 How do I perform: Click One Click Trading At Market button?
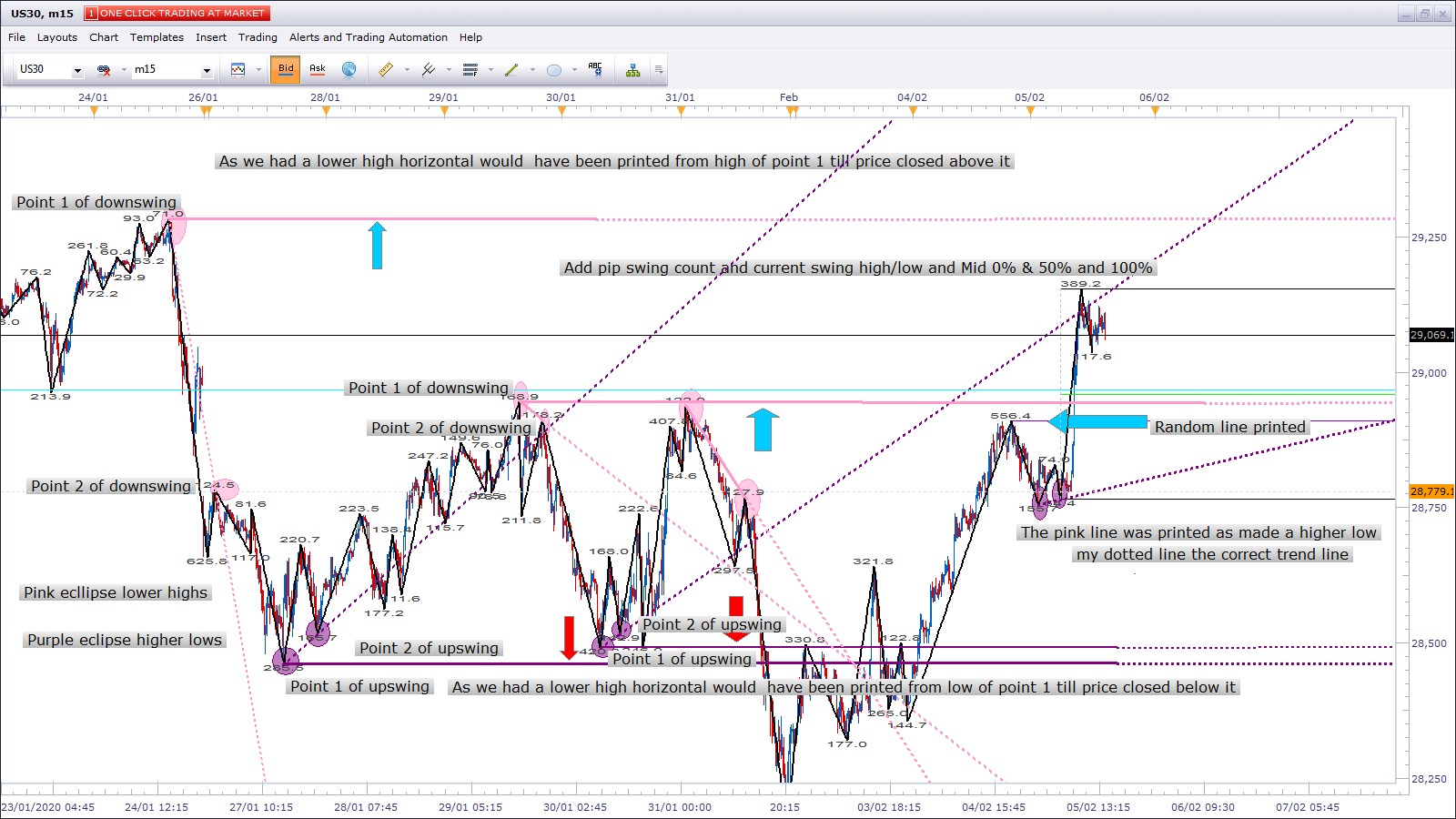pyautogui.click(x=177, y=13)
